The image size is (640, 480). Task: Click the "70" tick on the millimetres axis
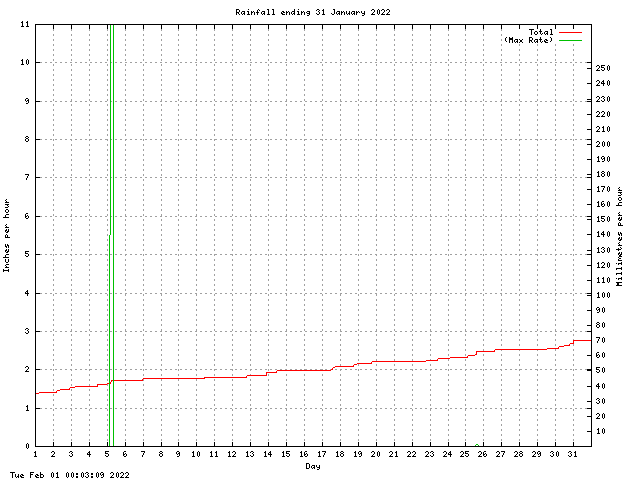[x=600, y=340]
